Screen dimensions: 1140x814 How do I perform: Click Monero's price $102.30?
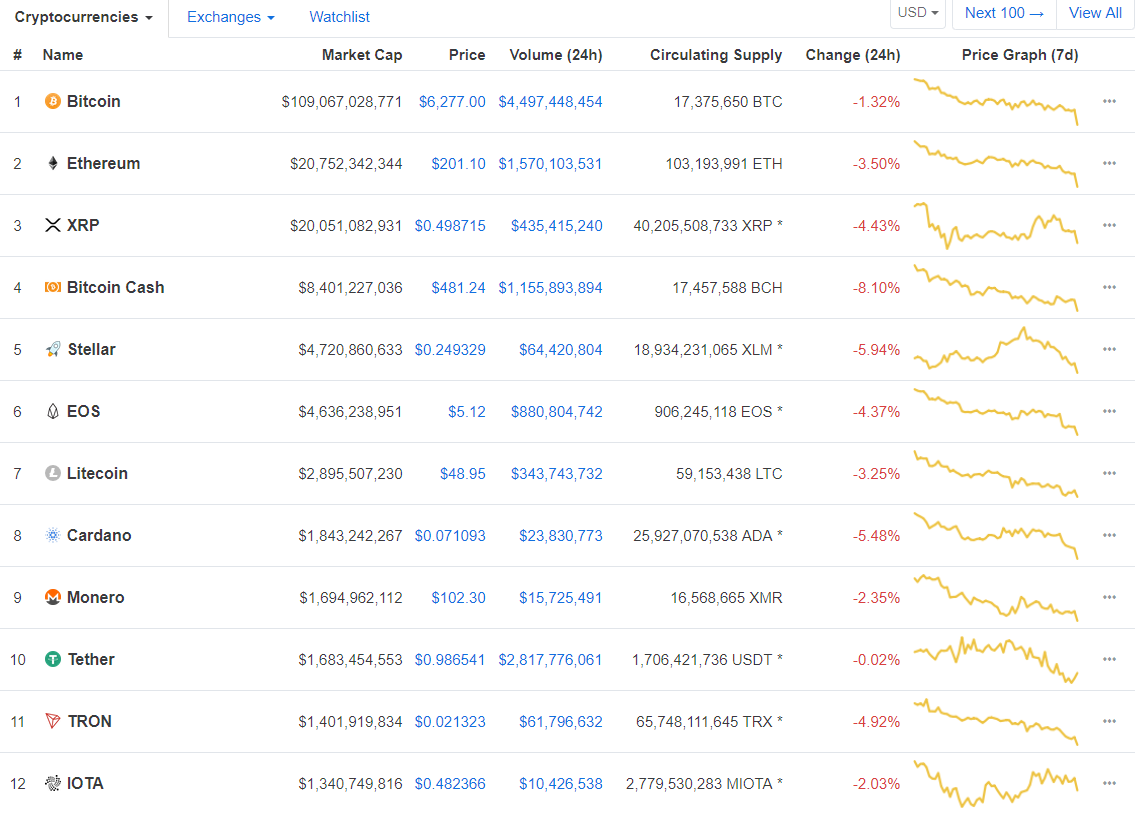(x=459, y=597)
